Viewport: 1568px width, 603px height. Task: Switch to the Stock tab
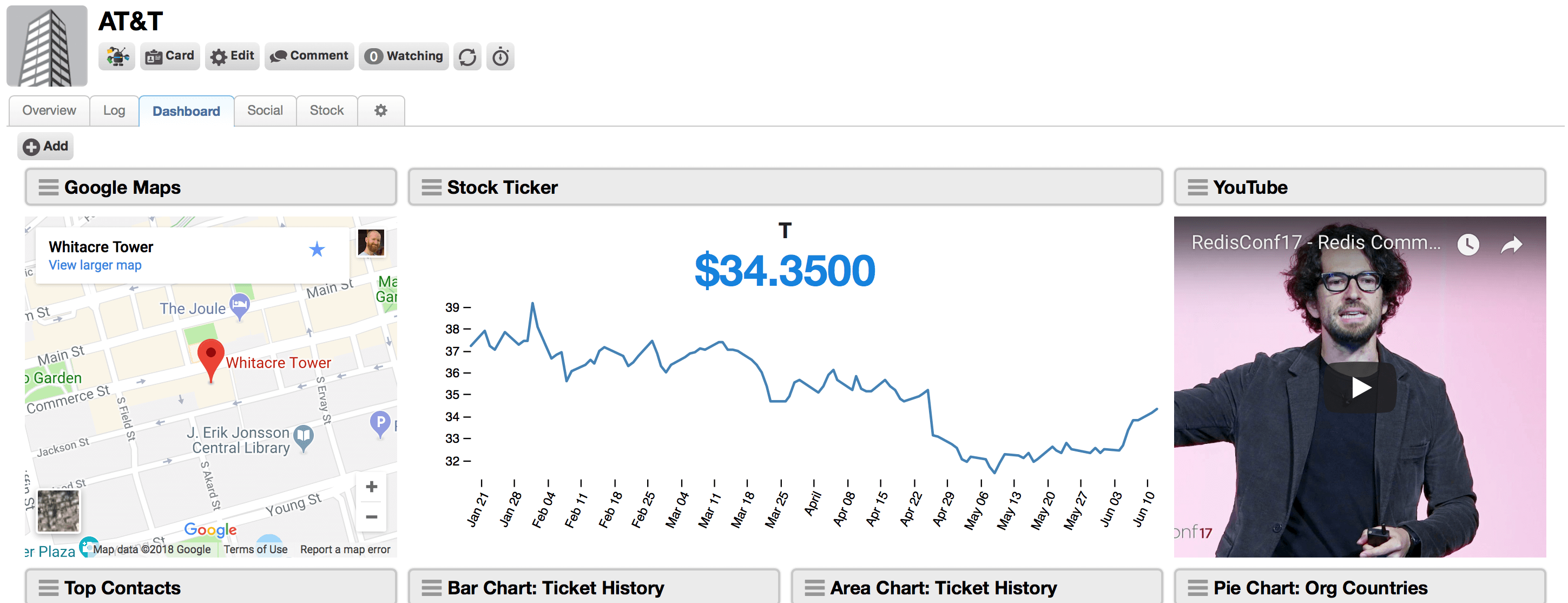coord(327,111)
